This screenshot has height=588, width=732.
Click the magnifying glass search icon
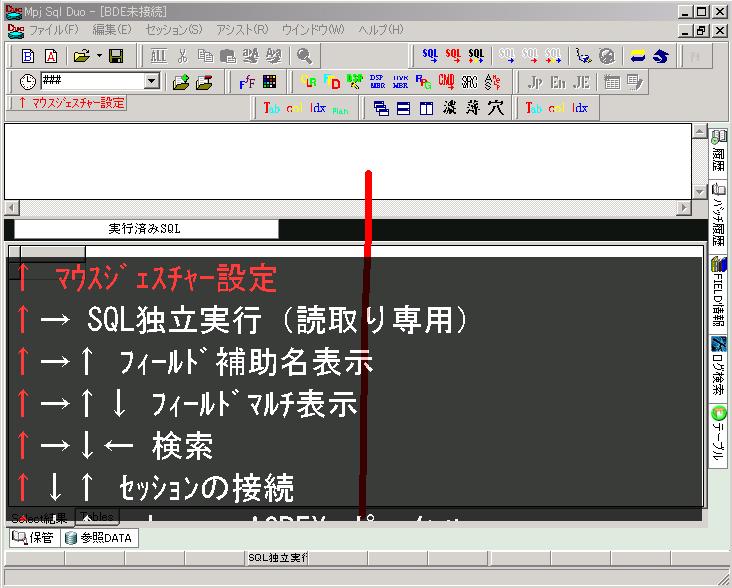304,56
